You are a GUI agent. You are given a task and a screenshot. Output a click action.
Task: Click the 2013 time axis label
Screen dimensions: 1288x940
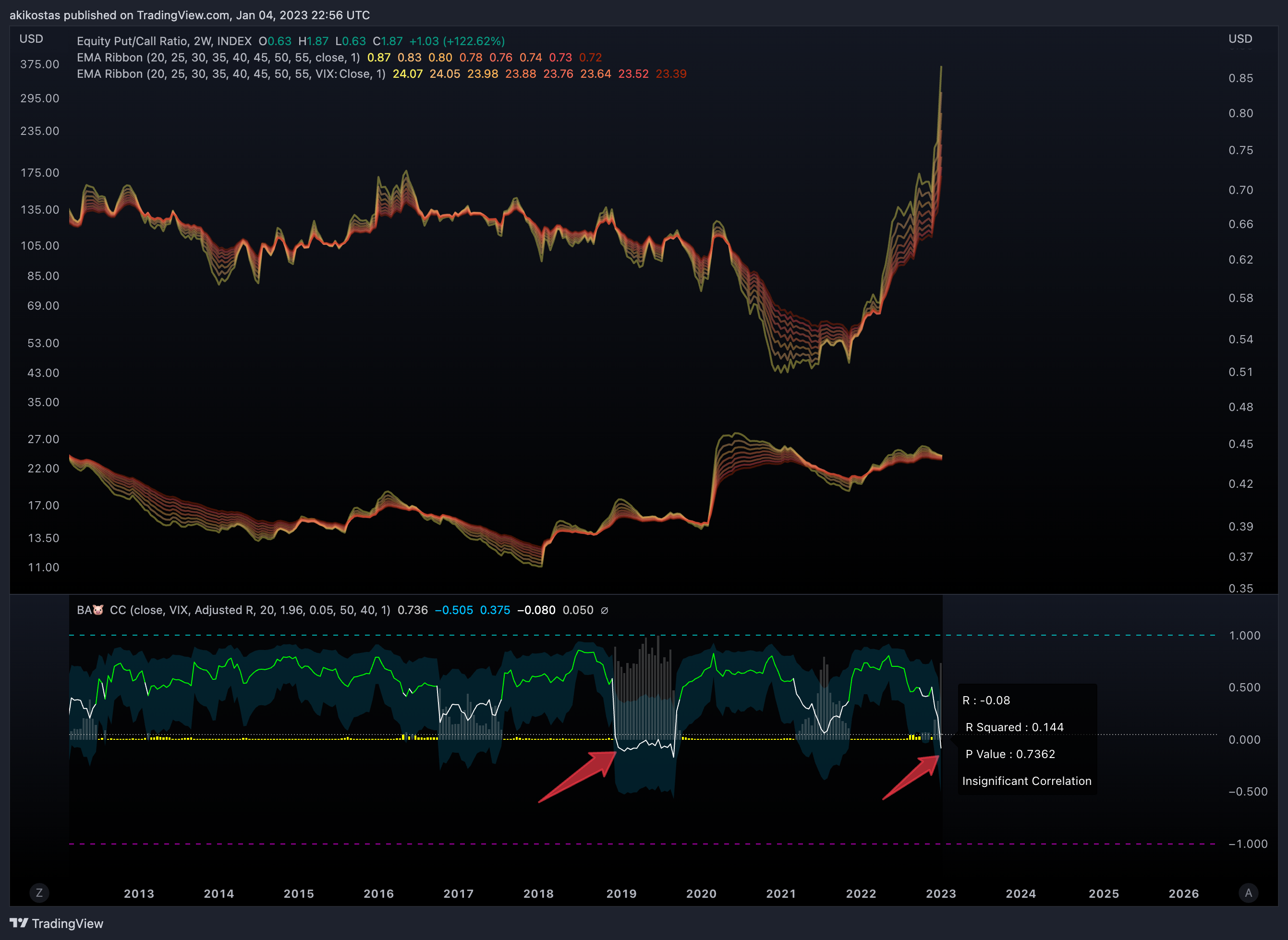(x=139, y=893)
